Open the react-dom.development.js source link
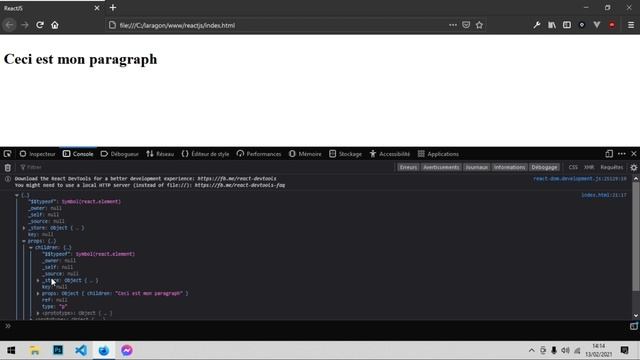Viewport: 640px width, 360px height. pyautogui.click(x=580, y=179)
